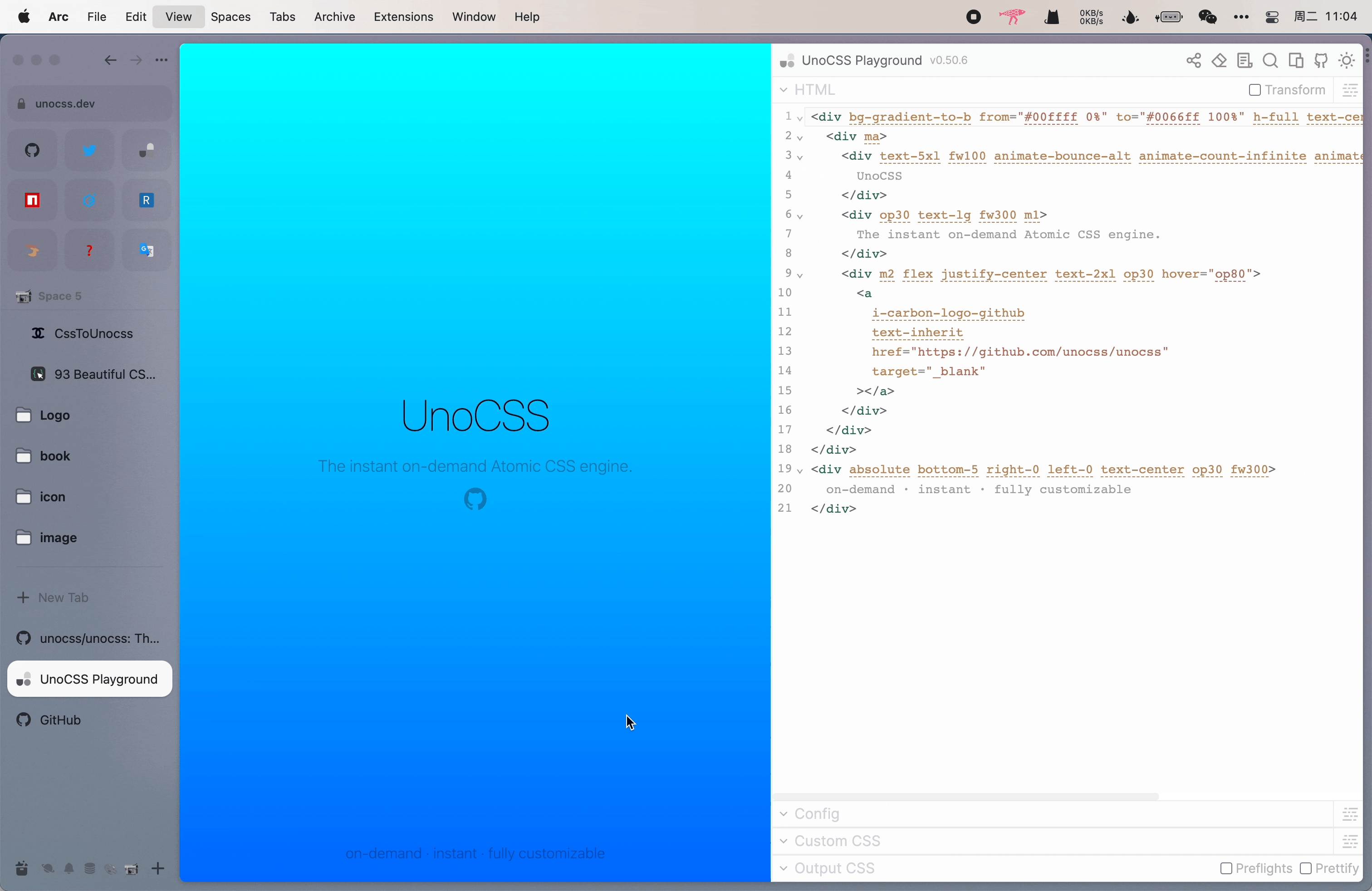Open the icon folder
The width and height of the screenshot is (1372, 891).
[90, 497]
